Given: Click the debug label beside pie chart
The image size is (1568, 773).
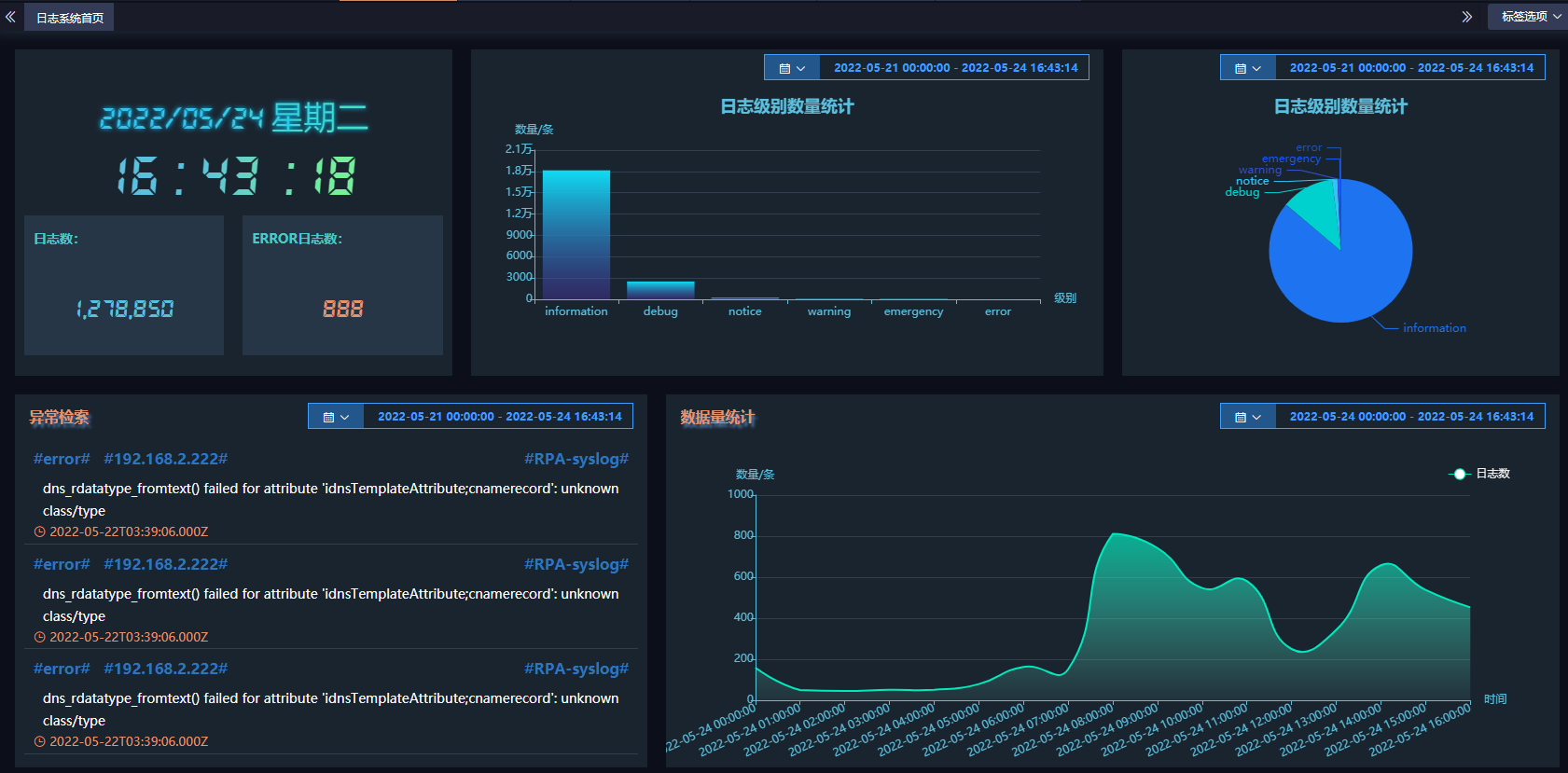Looking at the screenshot, I should click(1242, 192).
